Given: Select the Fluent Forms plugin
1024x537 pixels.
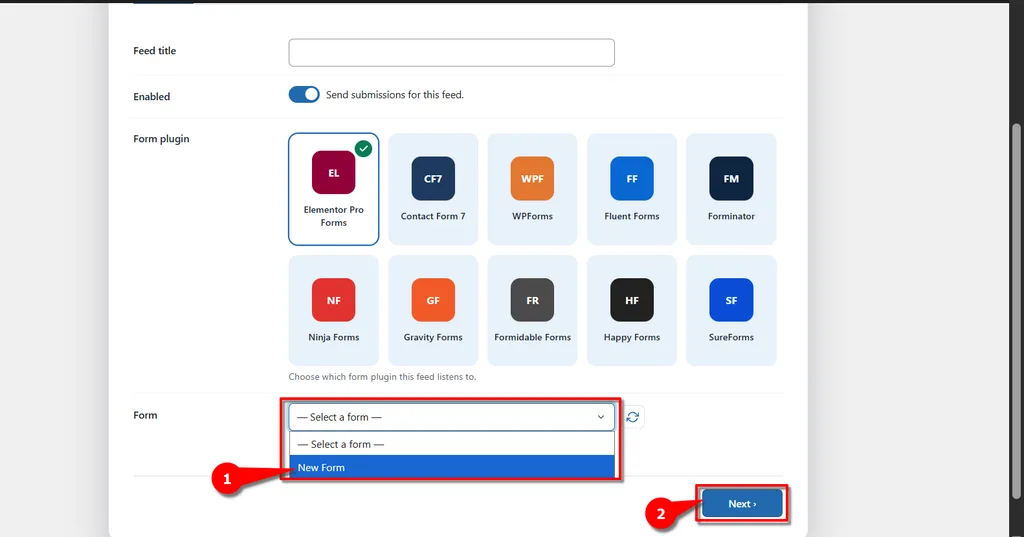Looking at the screenshot, I should coord(632,189).
